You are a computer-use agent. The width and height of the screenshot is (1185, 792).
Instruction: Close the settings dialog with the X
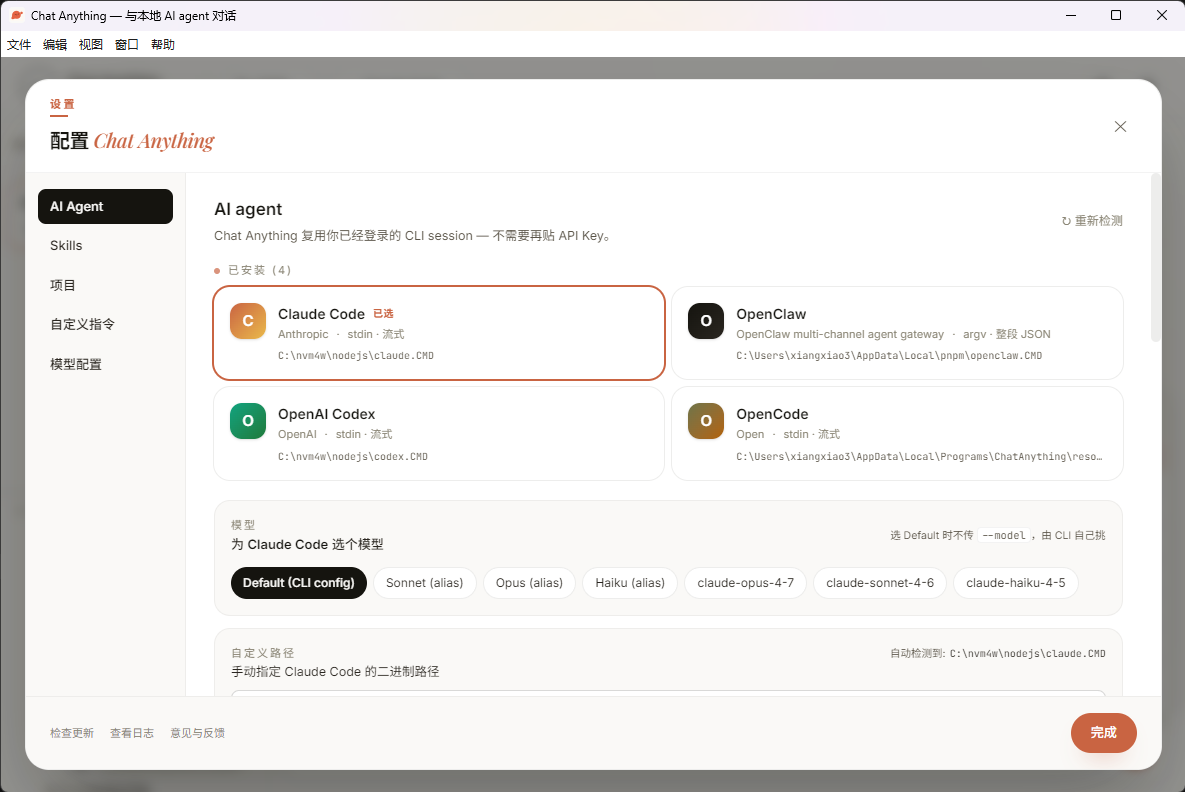(1120, 127)
